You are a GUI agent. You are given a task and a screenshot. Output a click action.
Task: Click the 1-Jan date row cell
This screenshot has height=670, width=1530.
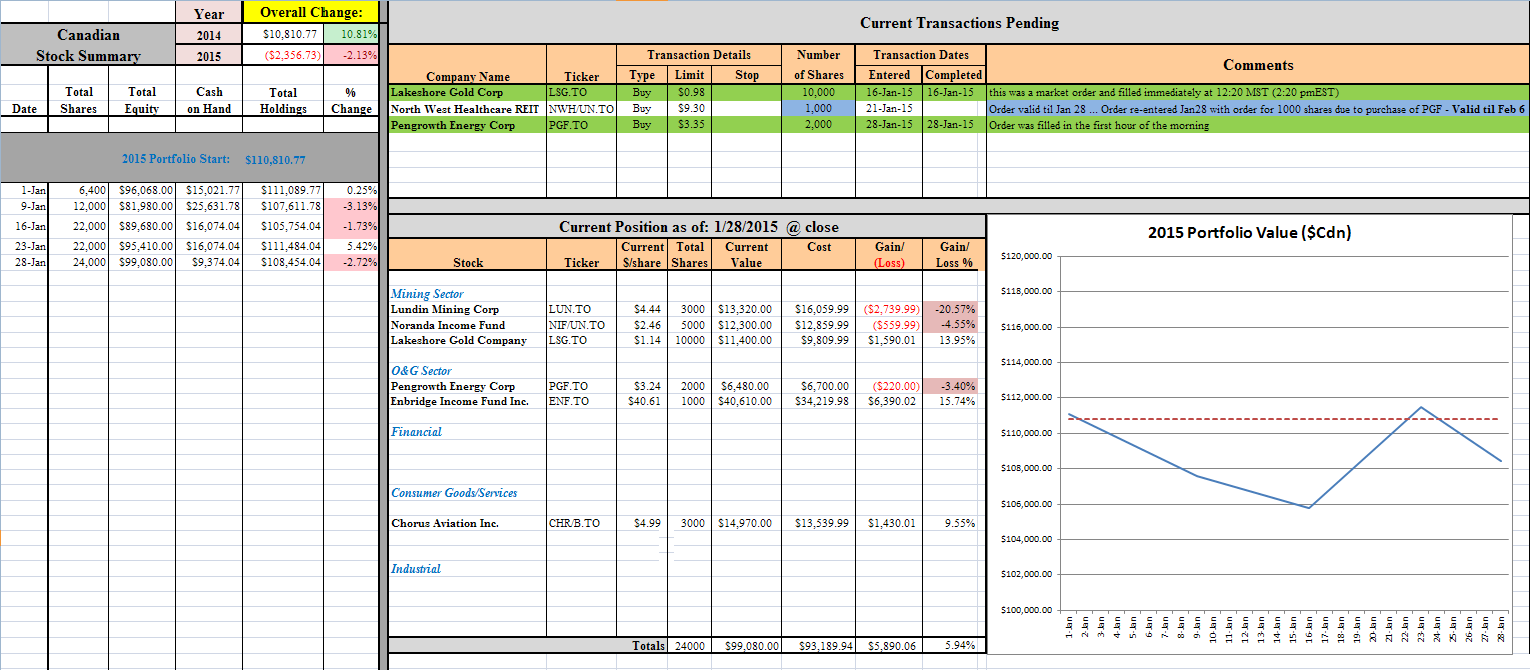[x=24, y=190]
